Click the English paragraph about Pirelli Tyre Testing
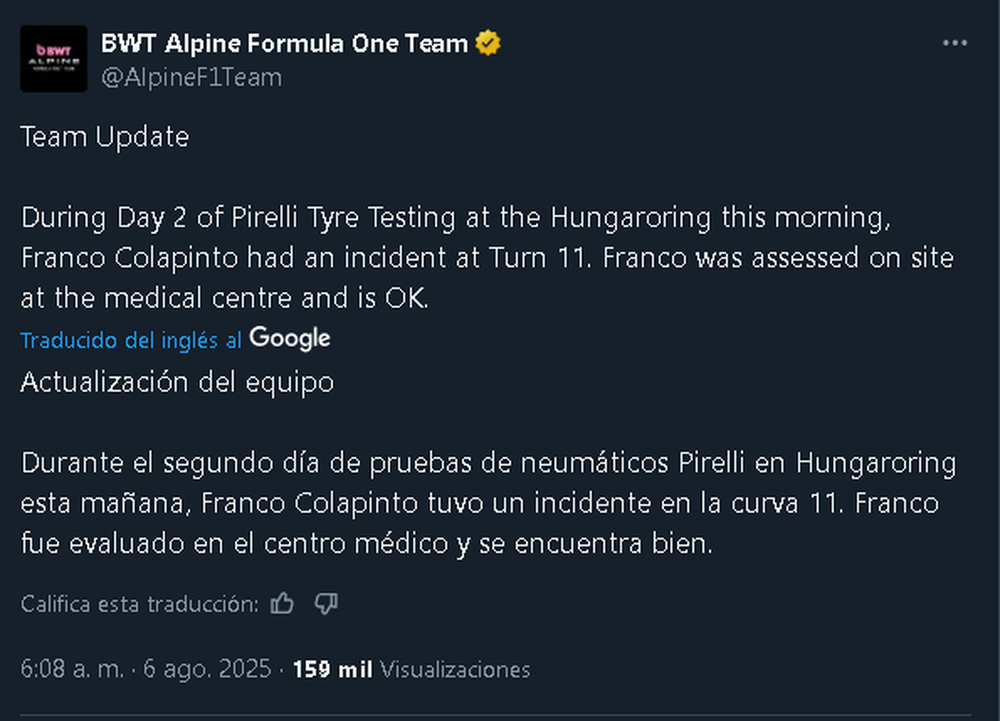 click(x=487, y=258)
